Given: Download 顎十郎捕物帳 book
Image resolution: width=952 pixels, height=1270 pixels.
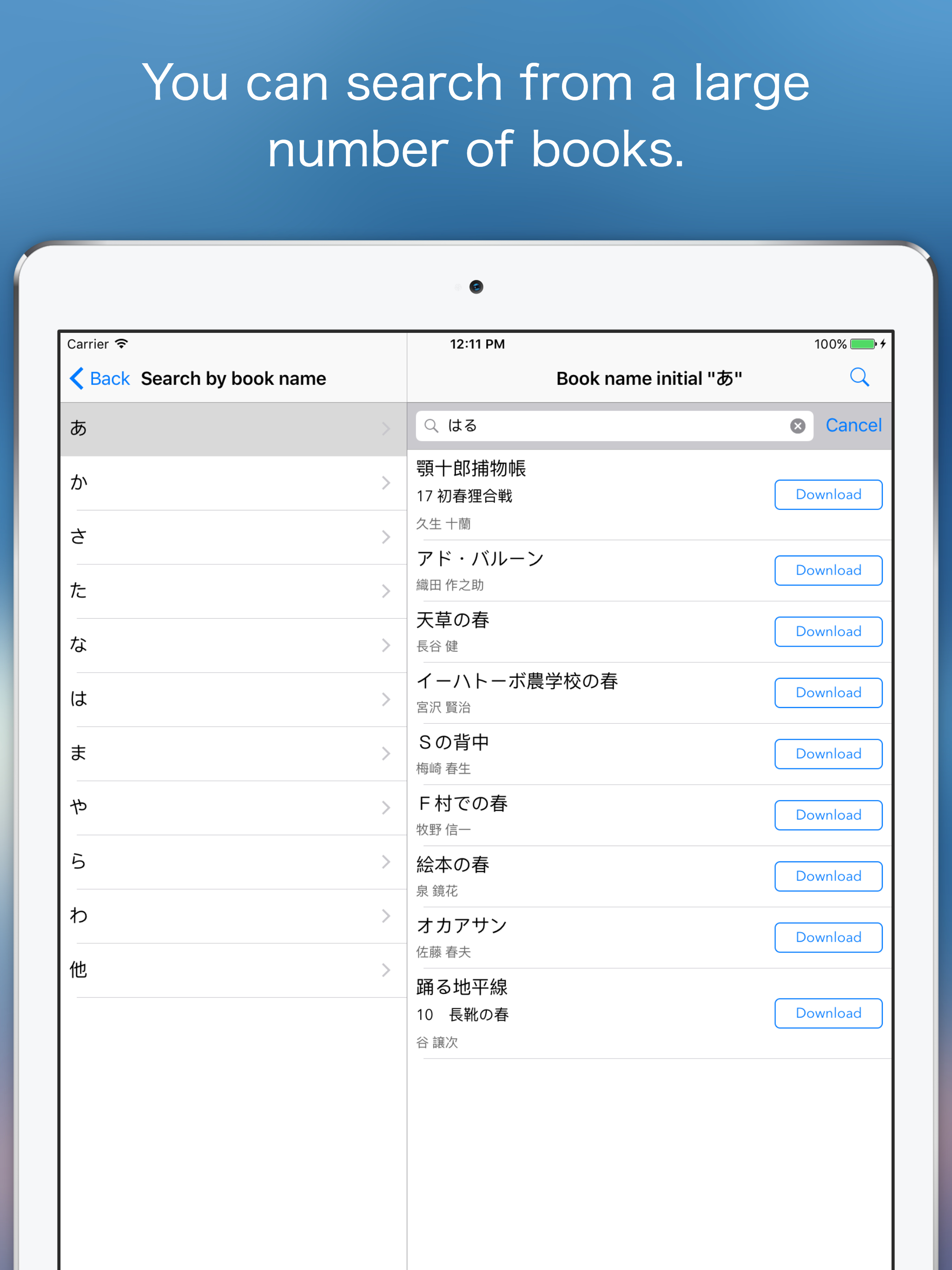Looking at the screenshot, I should pyautogui.click(x=828, y=494).
